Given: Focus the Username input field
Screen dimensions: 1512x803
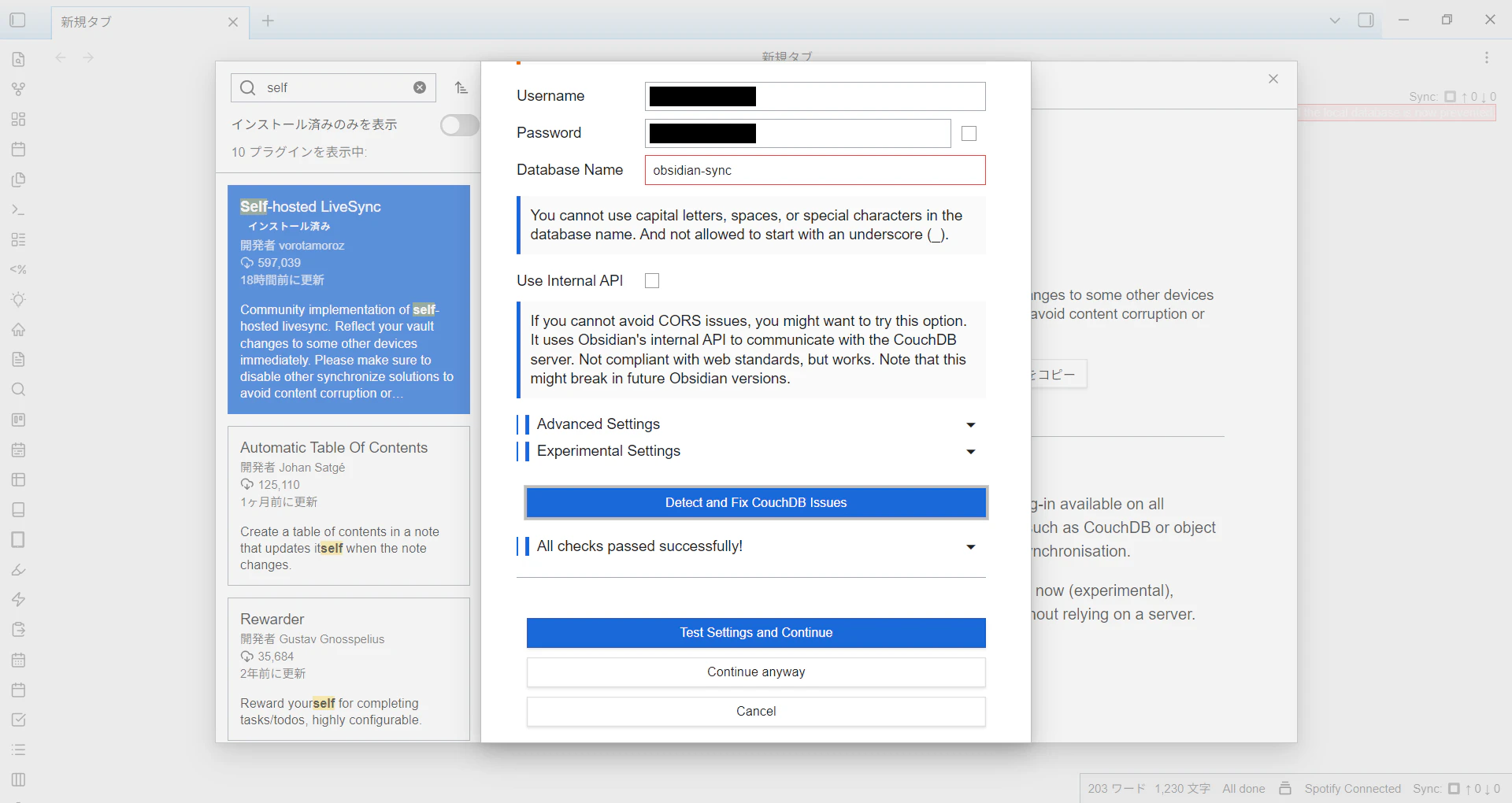Looking at the screenshot, I should click(815, 96).
